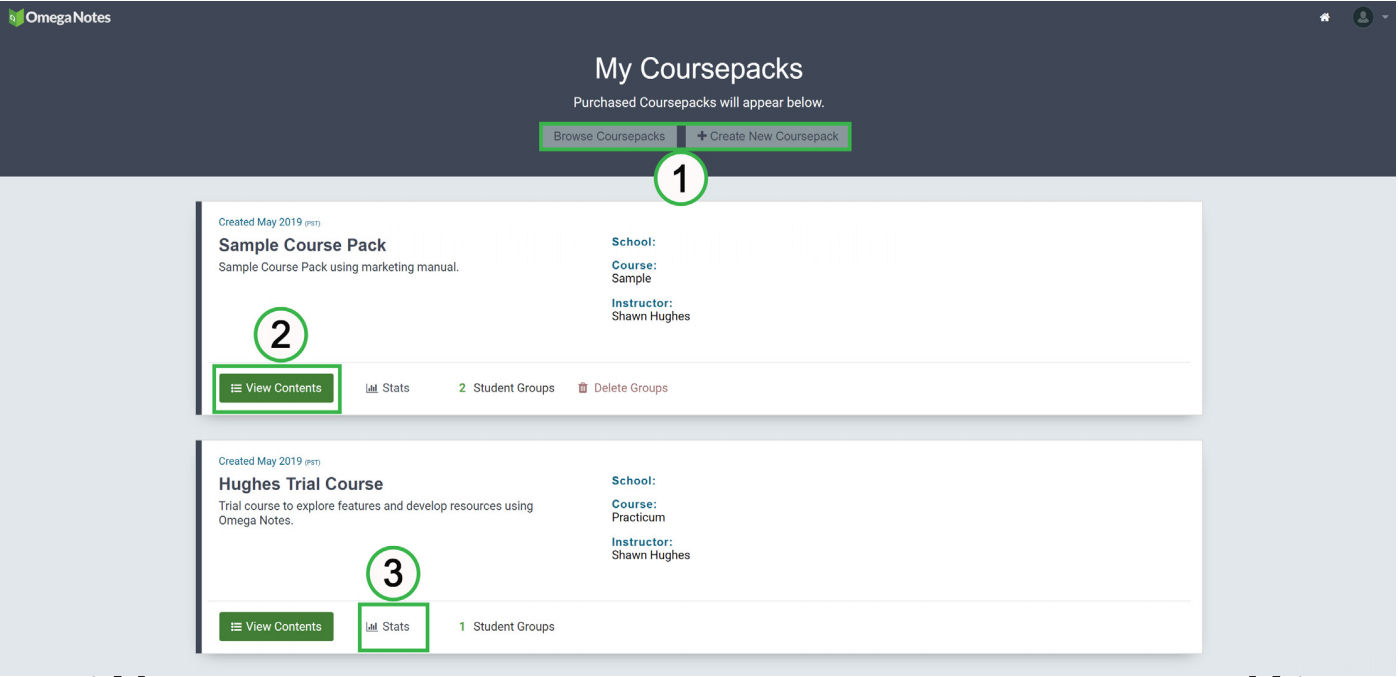The width and height of the screenshot is (1398, 677).
Task: Click the Omega Notes logo
Action: click(x=59, y=17)
